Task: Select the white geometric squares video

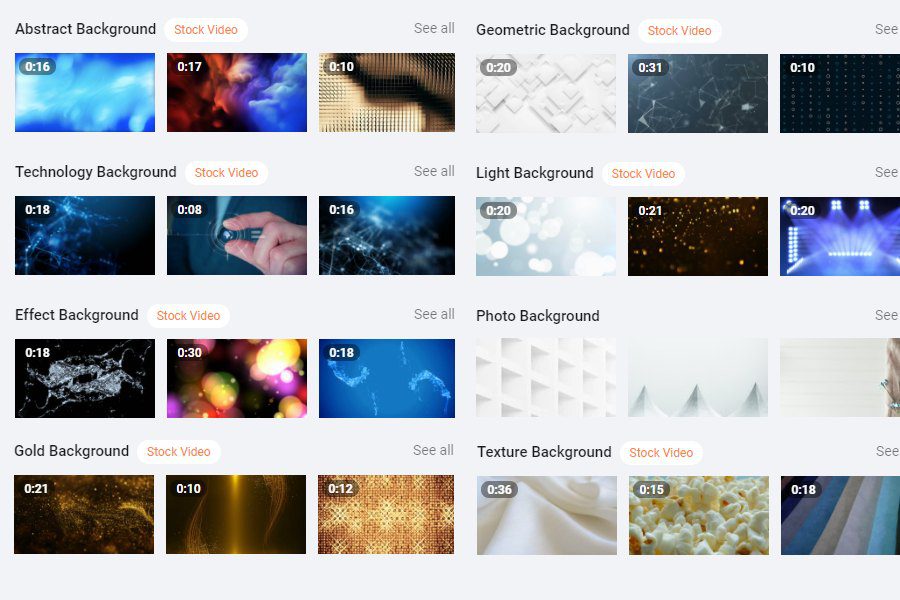Action: pyautogui.click(x=546, y=94)
